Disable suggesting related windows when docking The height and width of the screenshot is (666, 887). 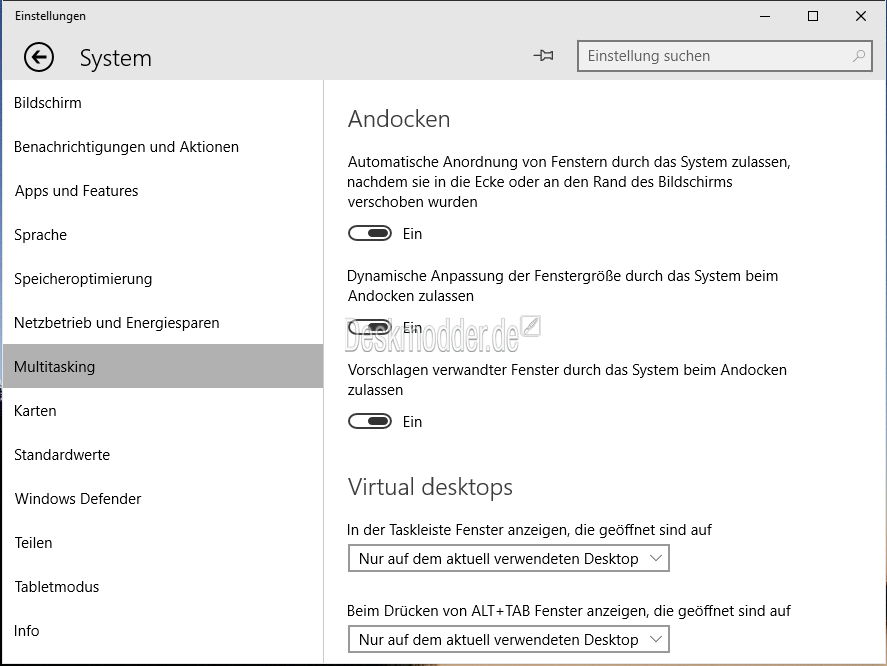pos(369,421)
